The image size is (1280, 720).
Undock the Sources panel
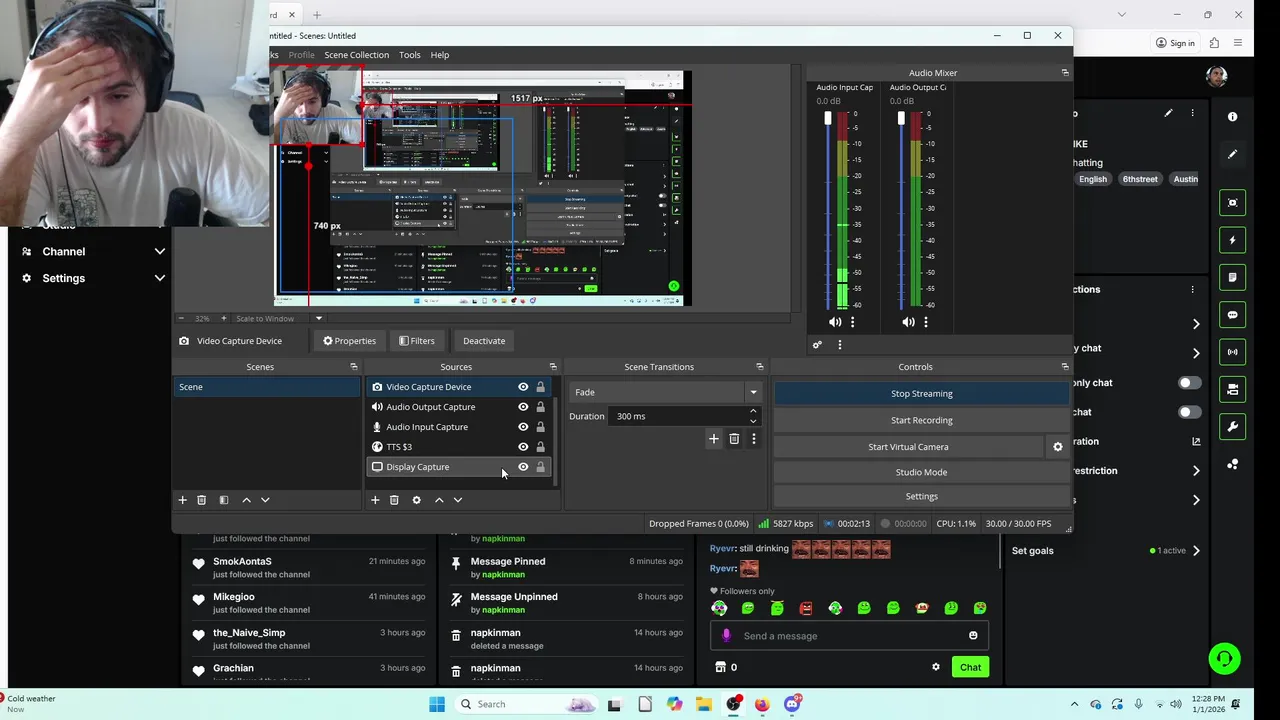(x=553, y=367)
